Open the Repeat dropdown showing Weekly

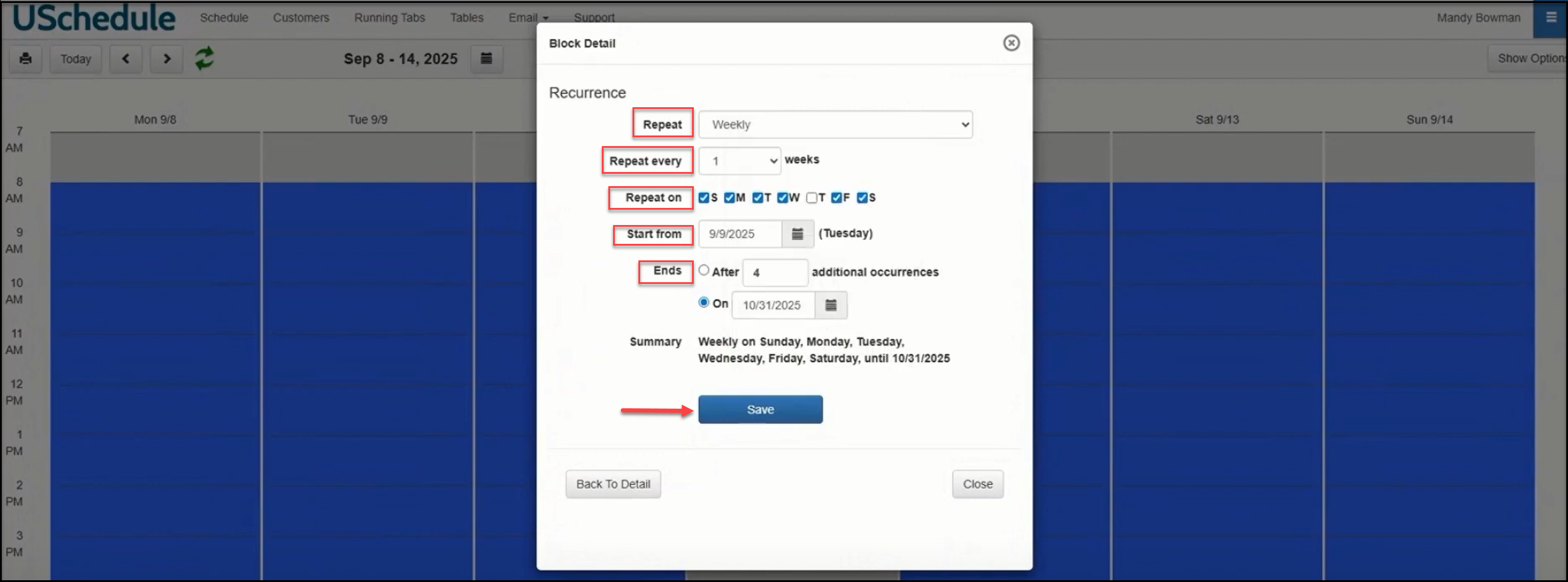pyautogui.click(x=835, y=125)
